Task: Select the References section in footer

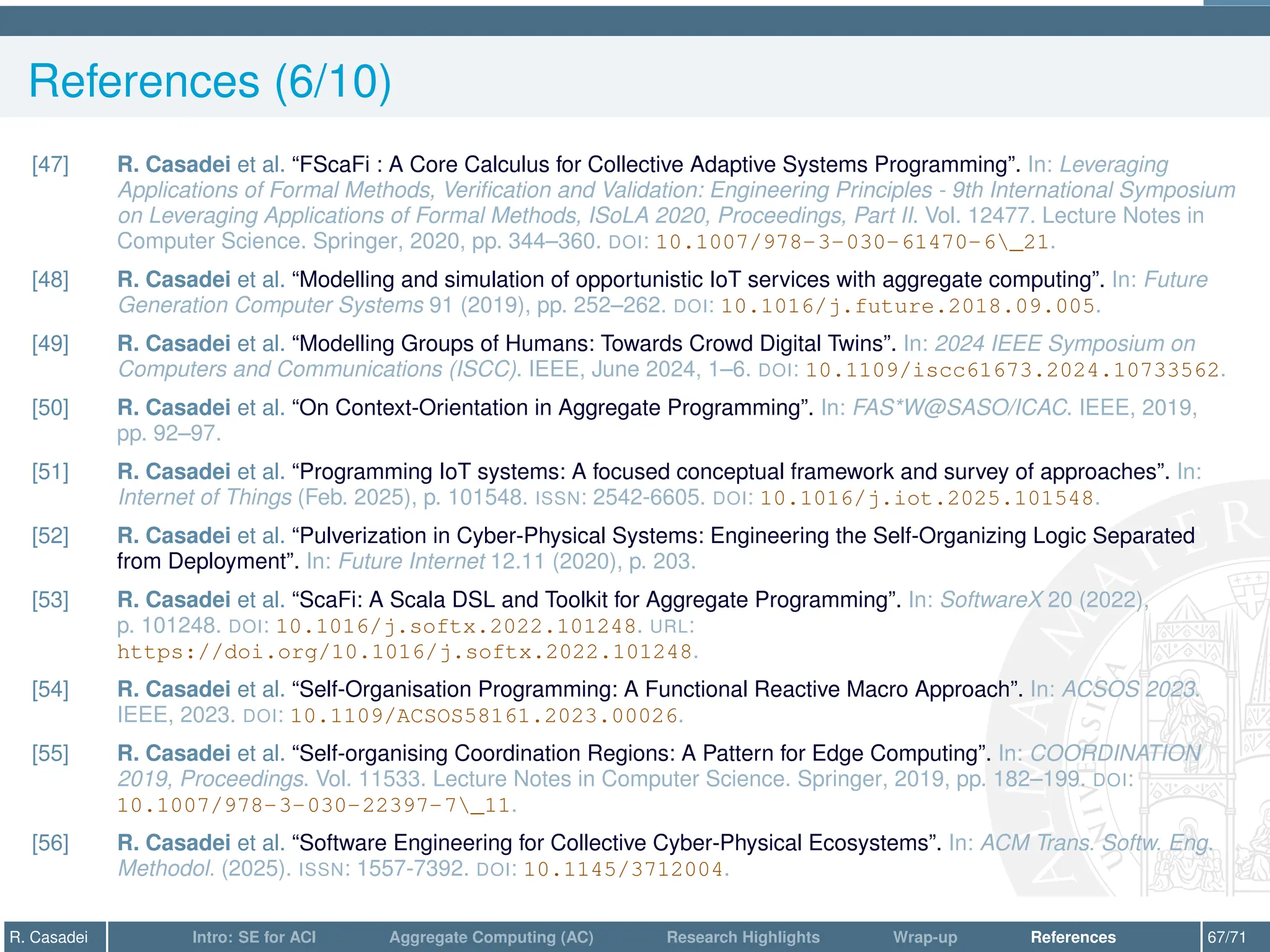Action: click(1073, 937)
